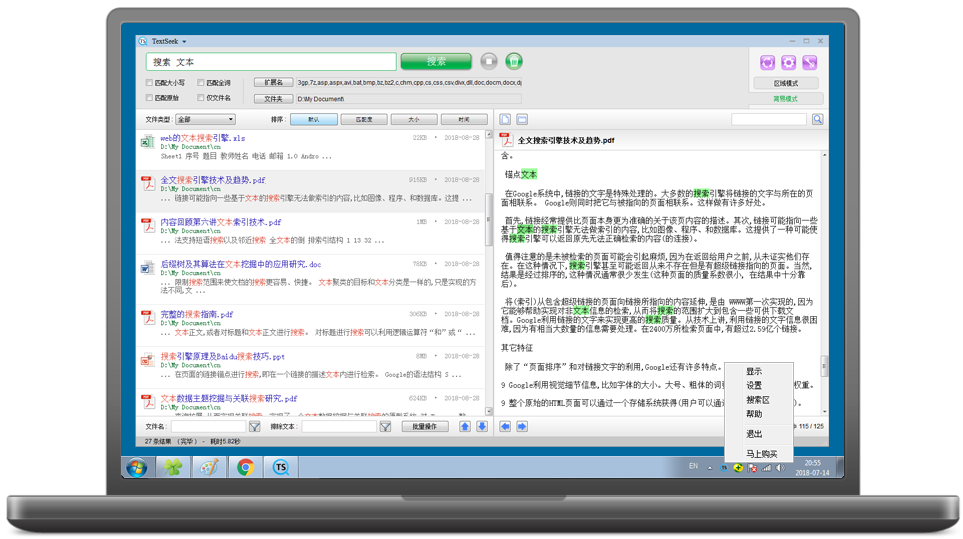The image size is (963, 539).
Task: Open the 文件类型 dropdown set to 全部
Action: point(205,119)
